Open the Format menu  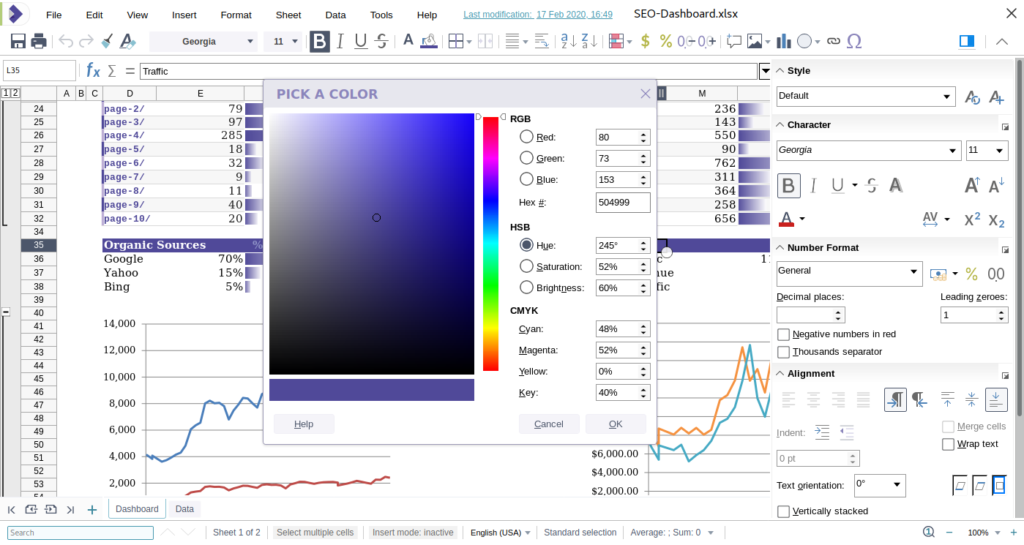coord(236,15)
